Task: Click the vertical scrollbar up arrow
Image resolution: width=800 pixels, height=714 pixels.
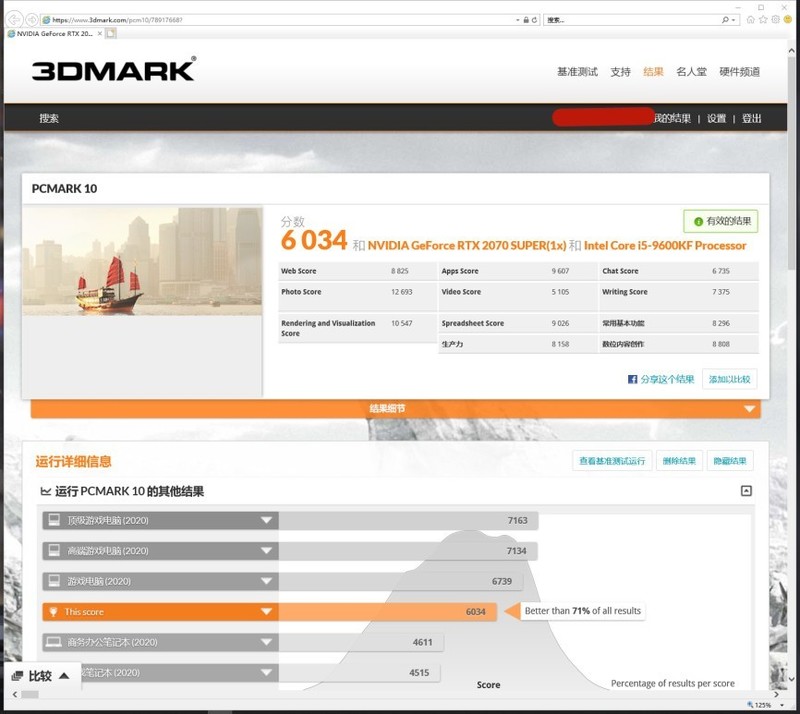Action: coord(791,51)
